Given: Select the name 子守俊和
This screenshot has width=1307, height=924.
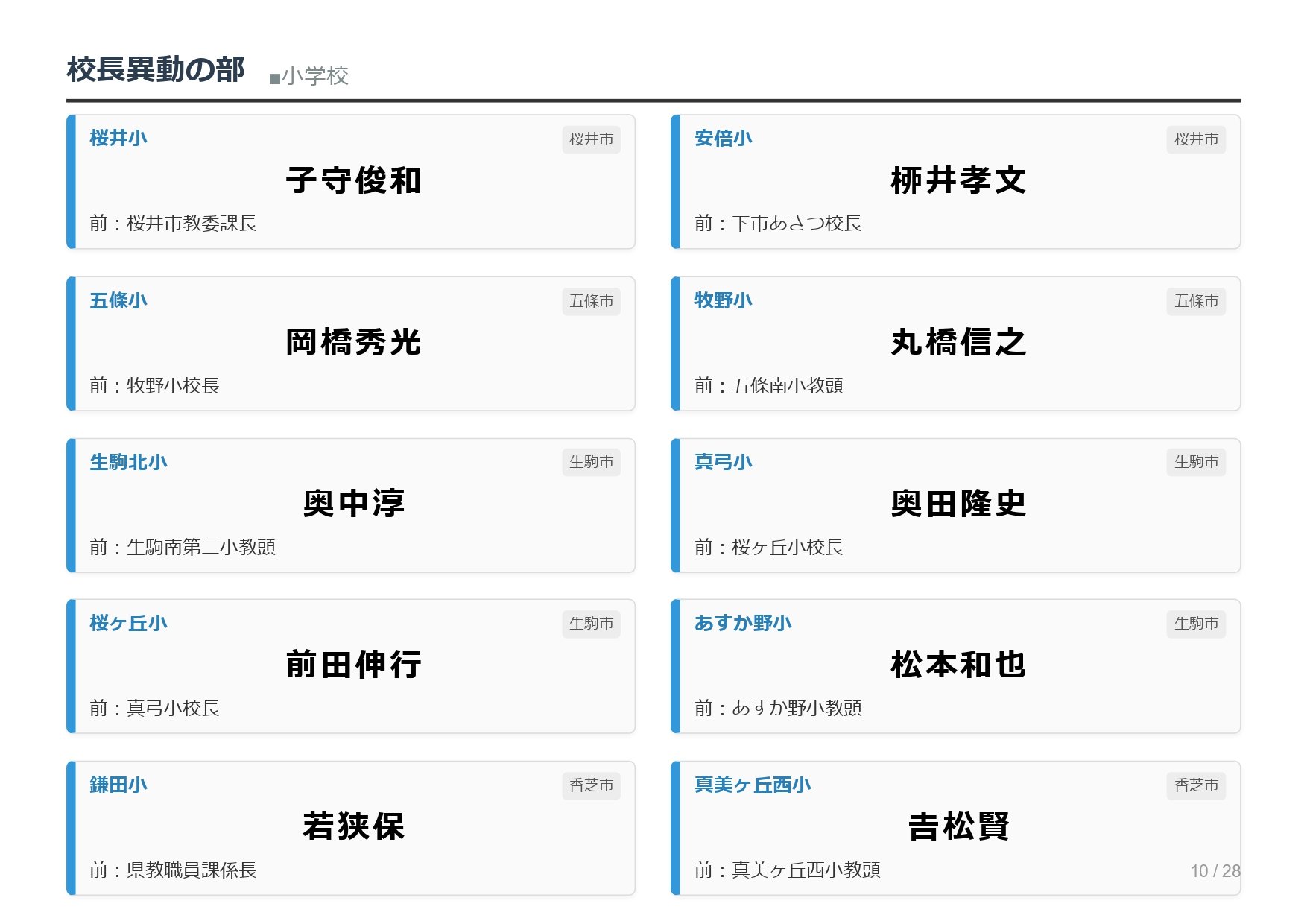Looking at the screenshot, I should pyautogui.click(x=353, y=181).
